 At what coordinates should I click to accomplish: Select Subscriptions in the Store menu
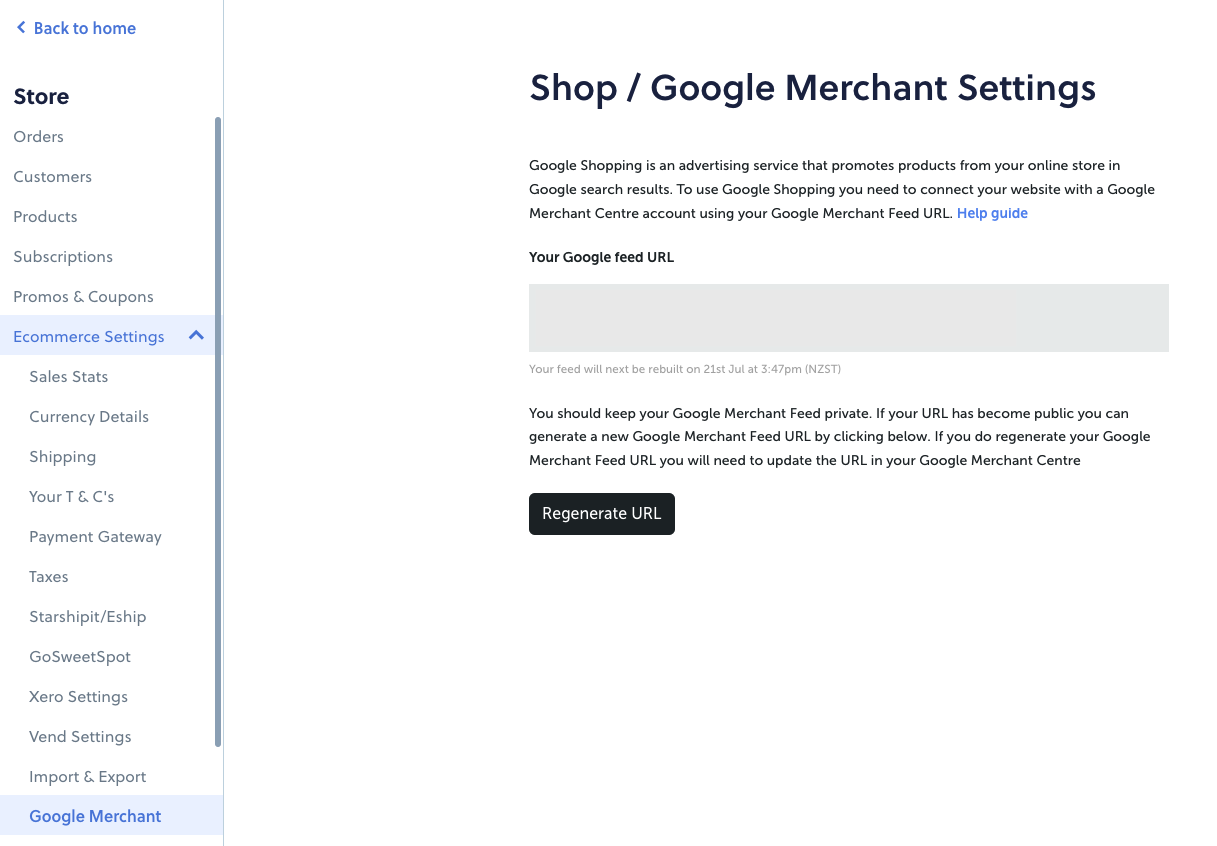point(63,257)
